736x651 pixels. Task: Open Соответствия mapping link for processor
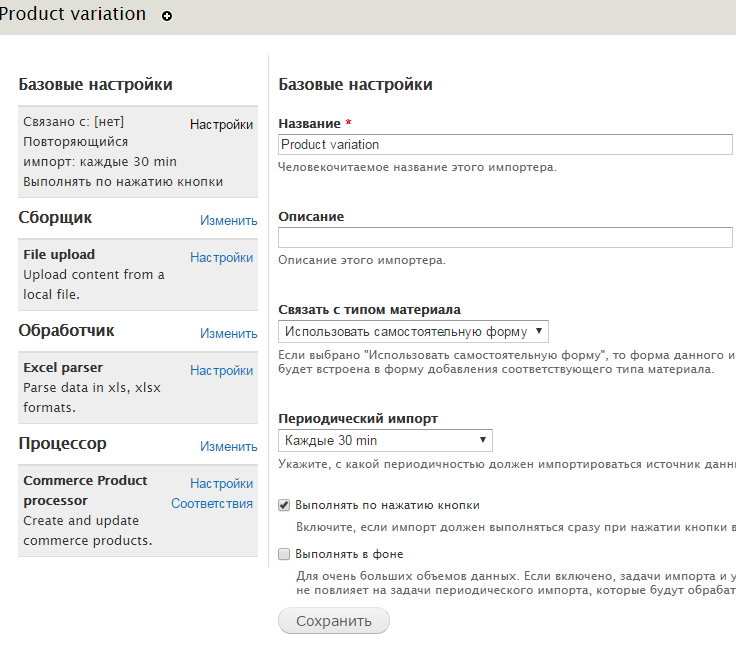tap(212, 503)
